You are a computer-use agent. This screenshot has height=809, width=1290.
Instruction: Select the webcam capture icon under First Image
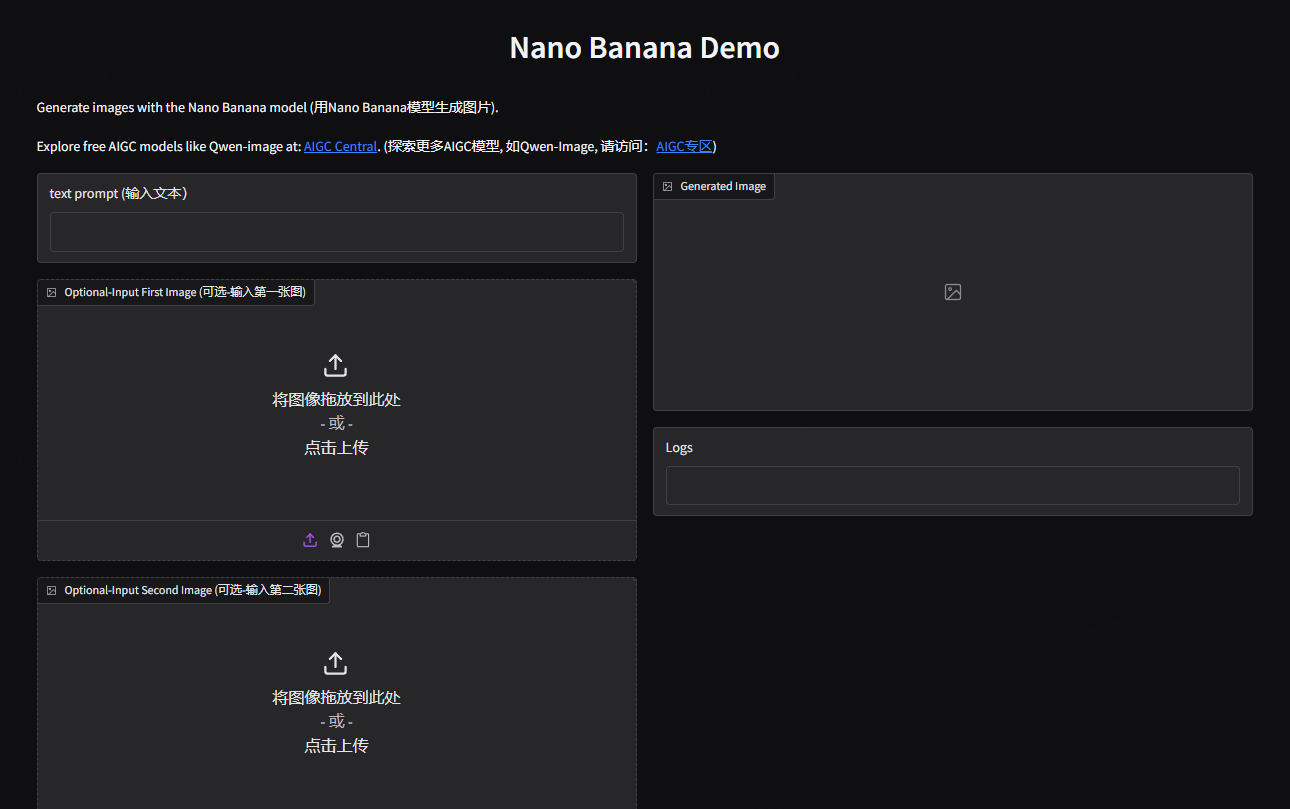click(337, 540)
